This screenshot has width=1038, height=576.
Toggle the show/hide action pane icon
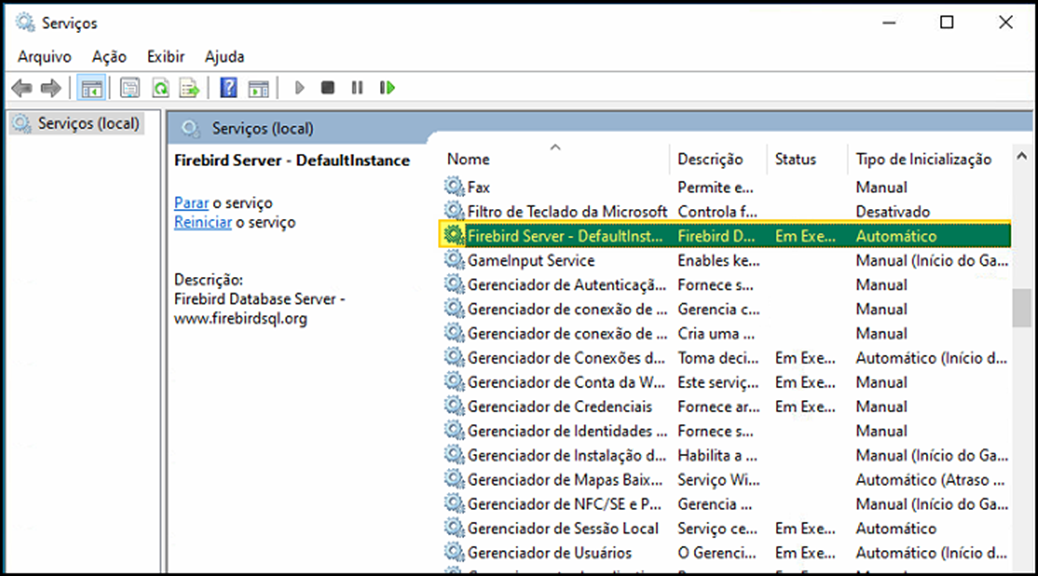[x=258, y=87]
